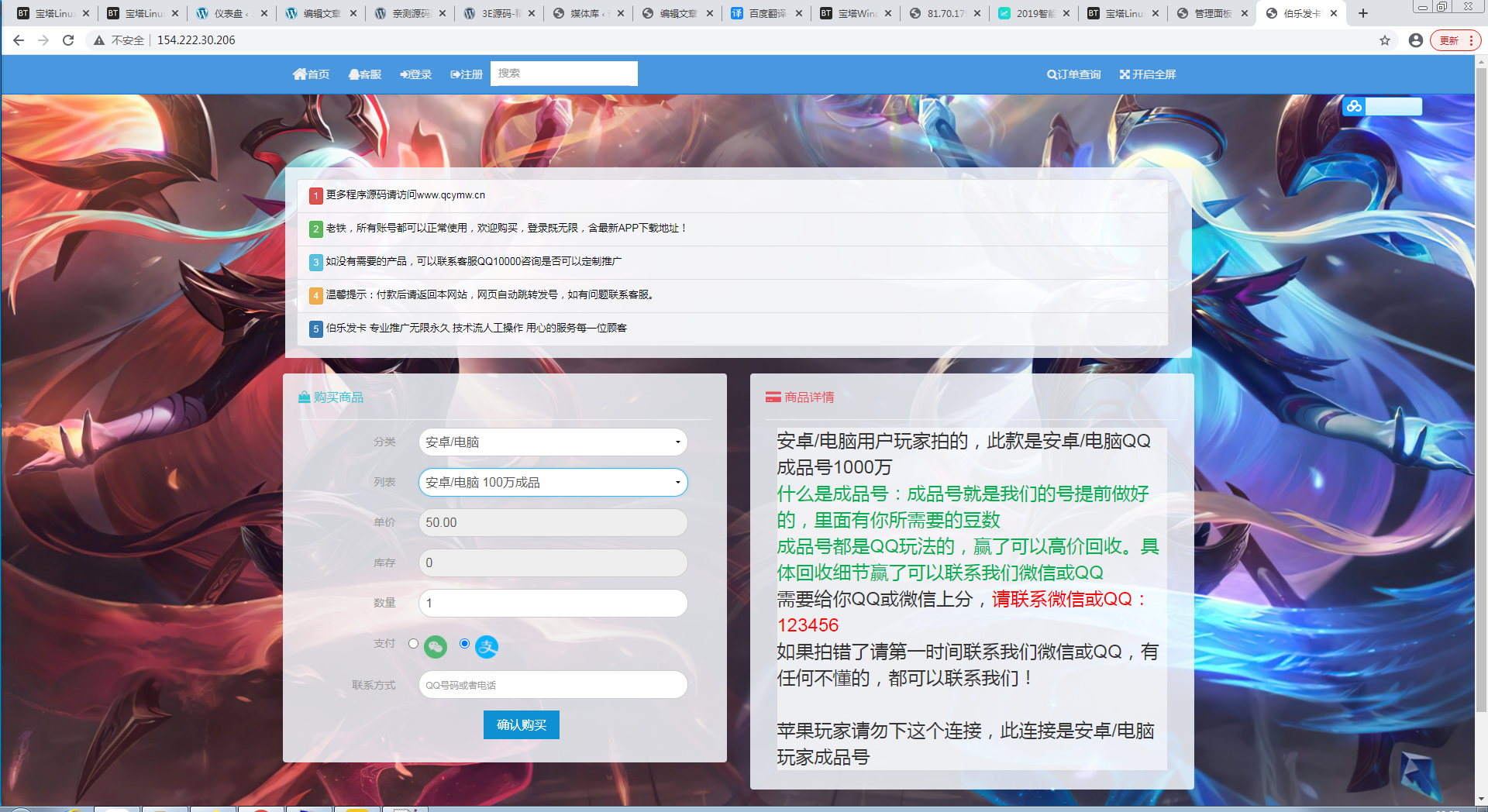Click the 单价 price field
The image size is (1488, 812).
[553, 523]
